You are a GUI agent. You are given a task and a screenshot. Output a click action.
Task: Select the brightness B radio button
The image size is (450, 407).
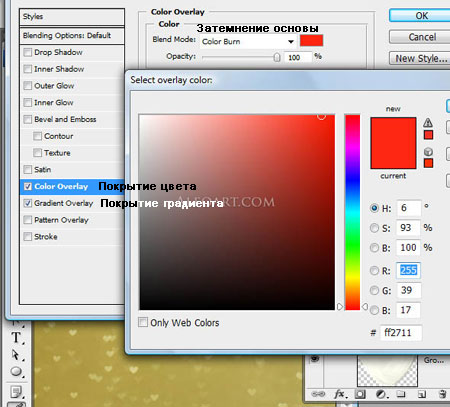coord(375,248)
